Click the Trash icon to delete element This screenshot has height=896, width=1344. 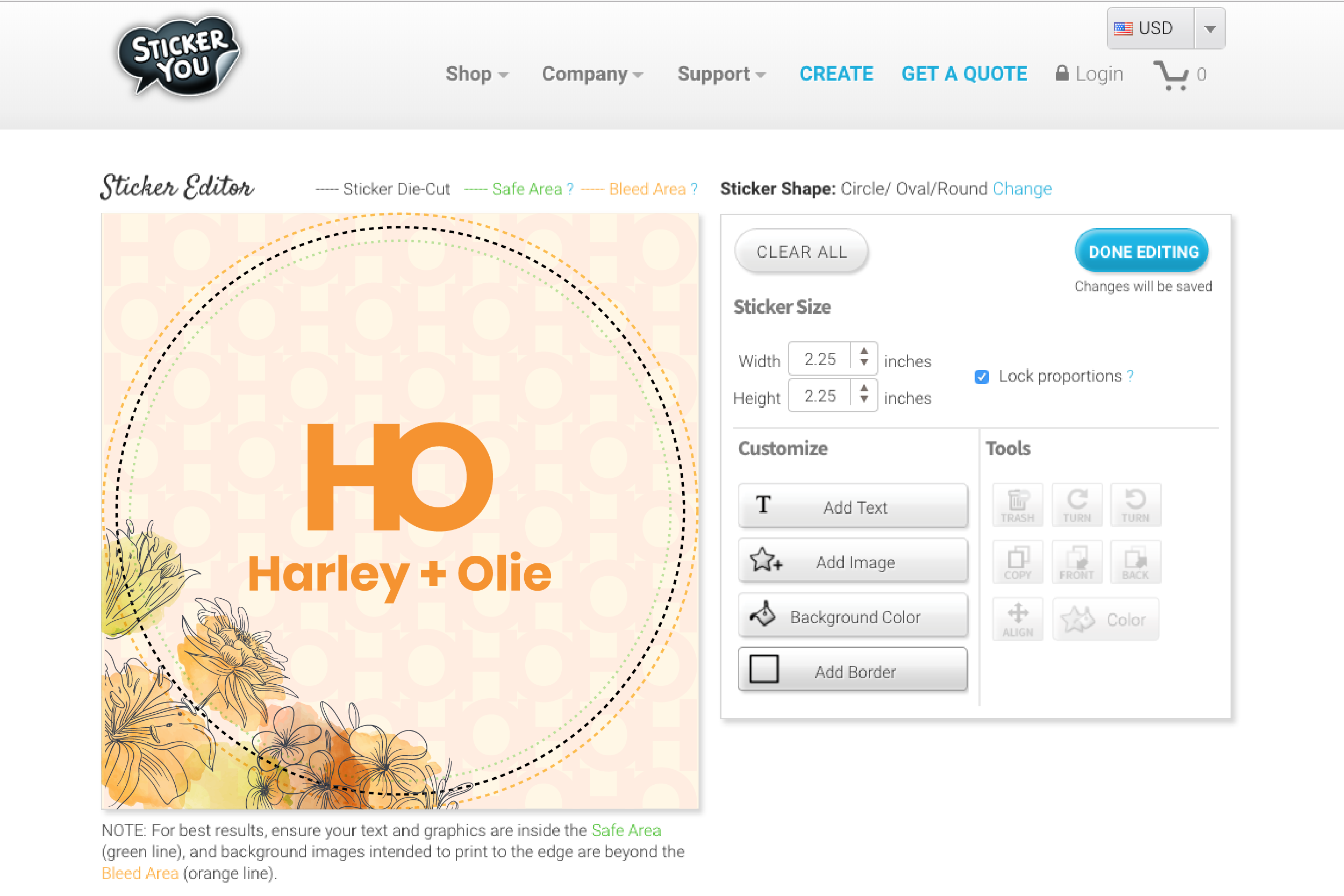click(1016, 506)
